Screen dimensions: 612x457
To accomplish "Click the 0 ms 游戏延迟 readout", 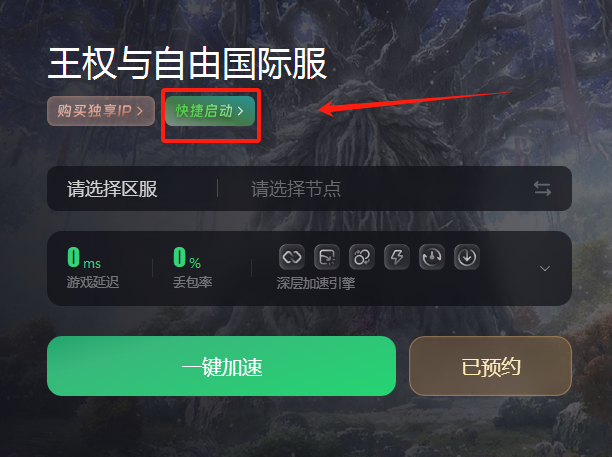I will tap(93, 268).
